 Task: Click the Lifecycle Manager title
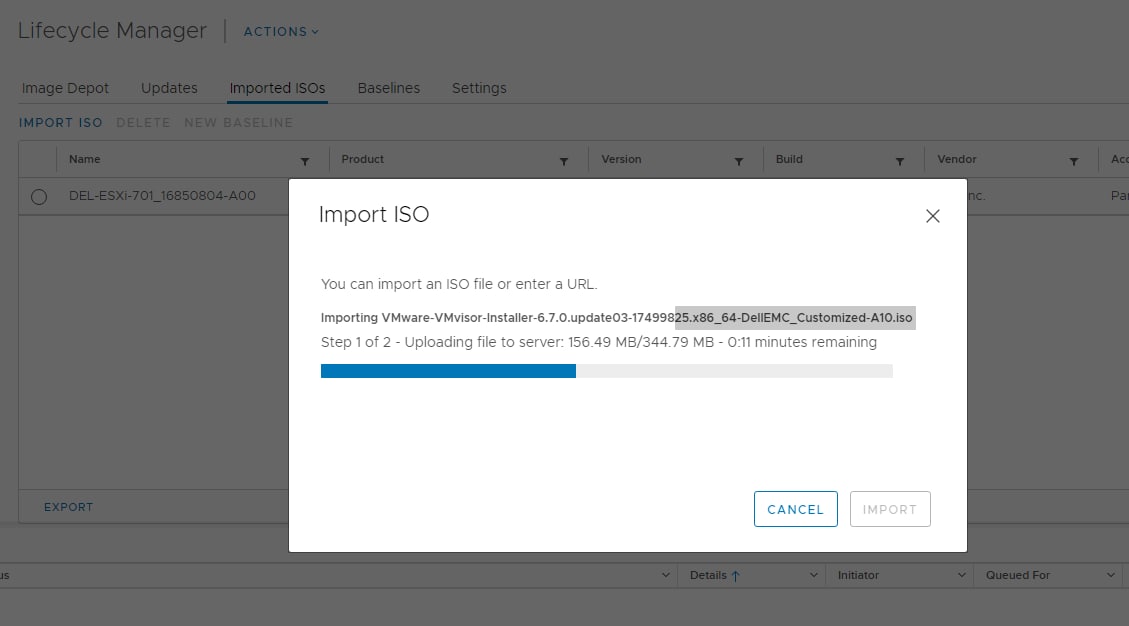click(112, 31)
